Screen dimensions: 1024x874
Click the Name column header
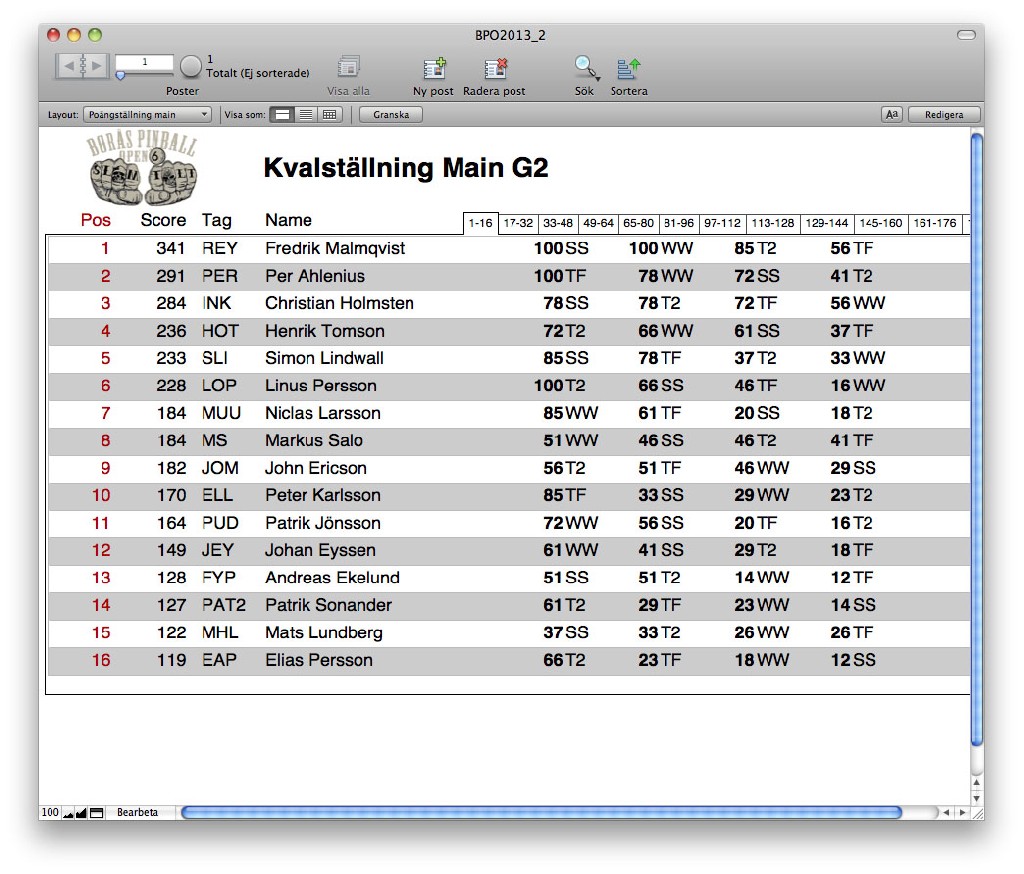[288, 220]
